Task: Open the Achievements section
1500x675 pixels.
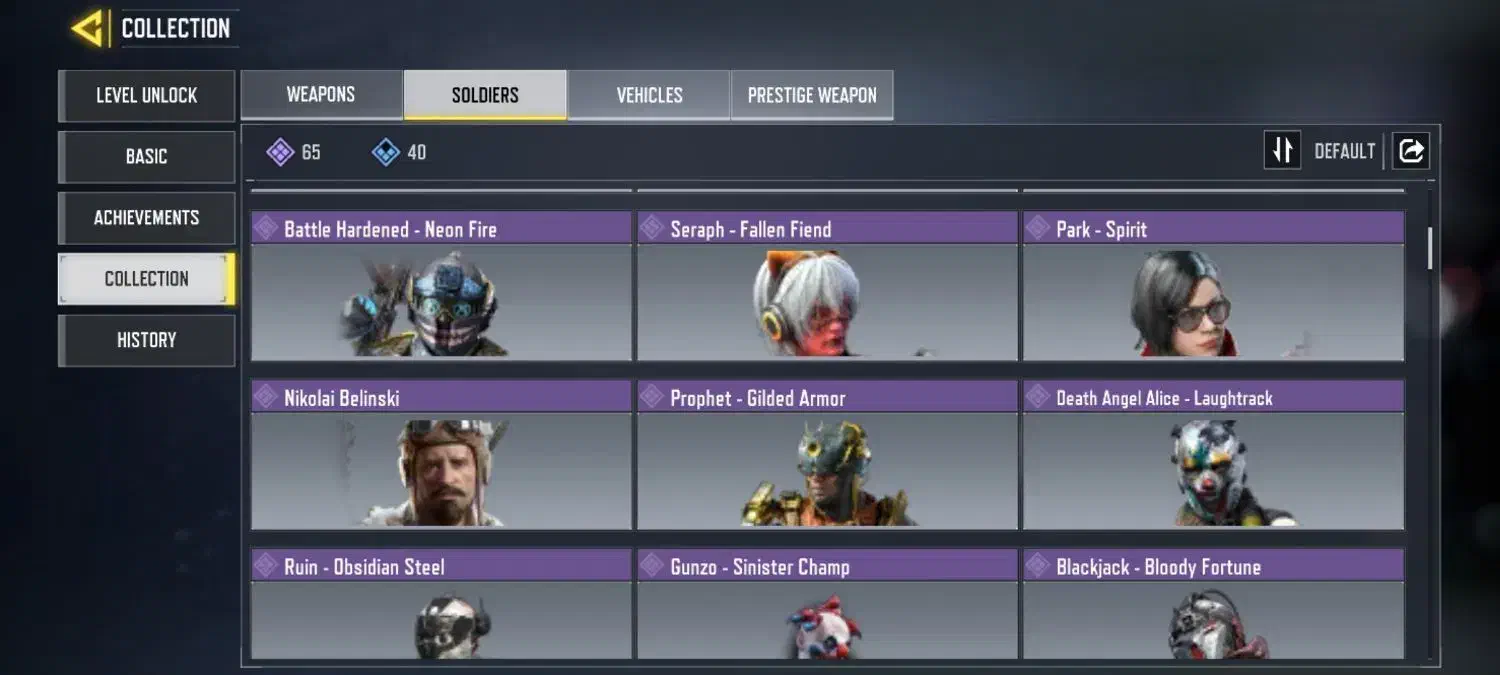Action: coord(147,218)
